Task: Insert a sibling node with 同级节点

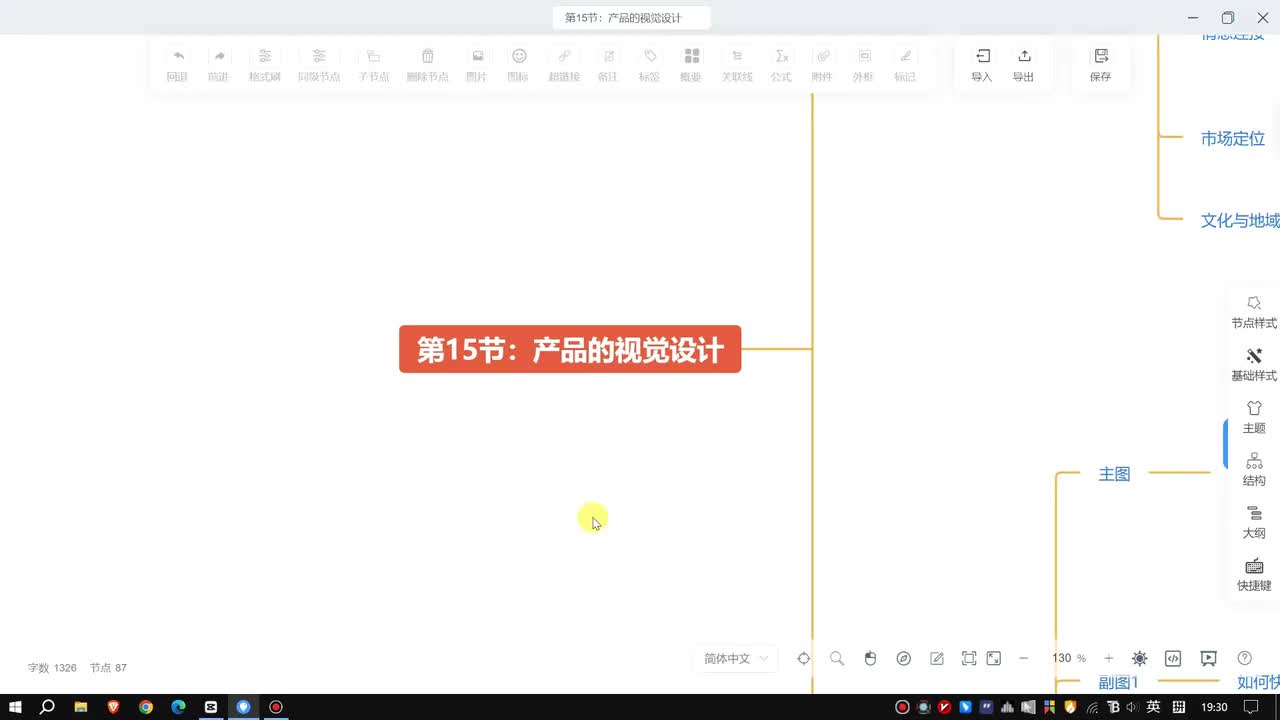Action: pos(319,65)
